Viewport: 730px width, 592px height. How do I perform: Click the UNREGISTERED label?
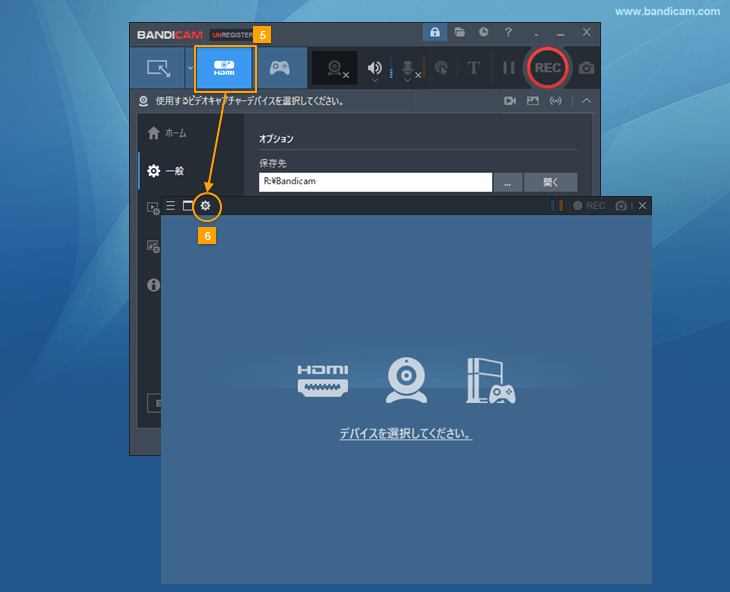[x=232, y=35]
